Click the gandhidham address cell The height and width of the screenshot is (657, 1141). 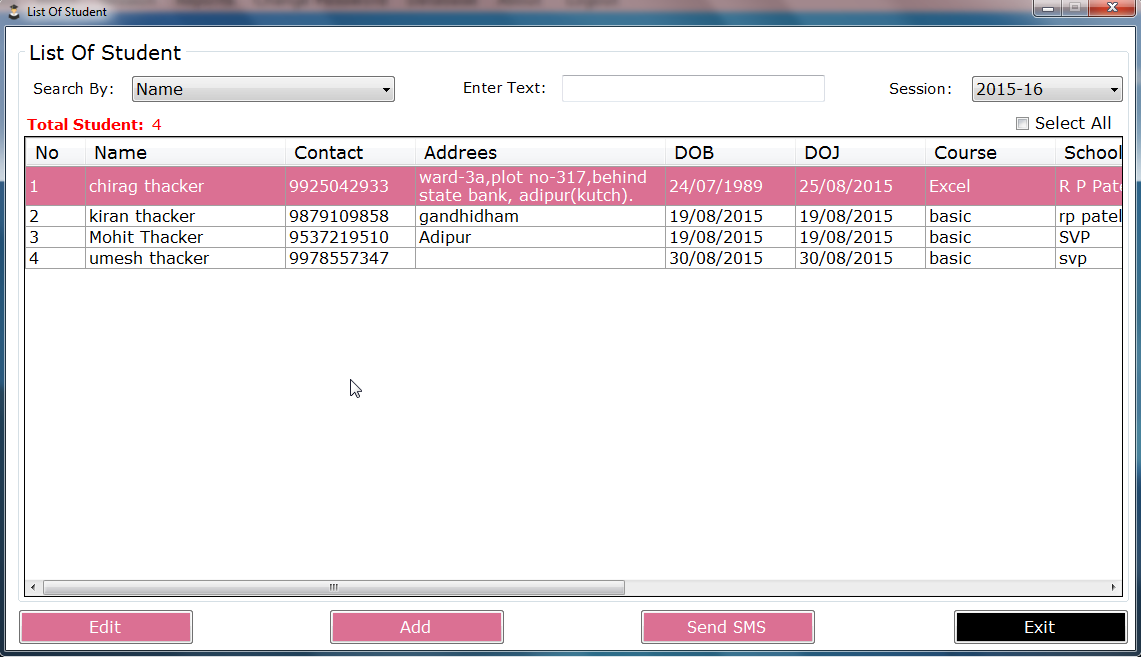[x=540, y=217]
